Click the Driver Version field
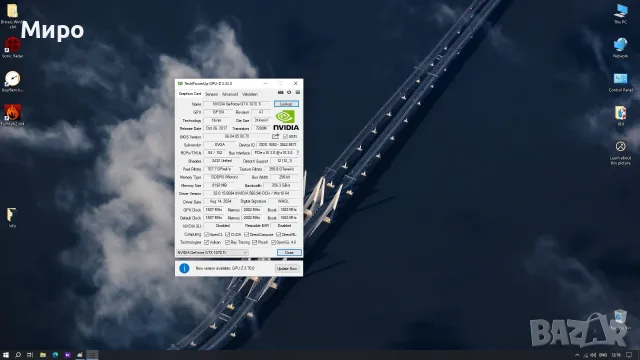This screenshot has height=360, width=640. coord(251,193)
